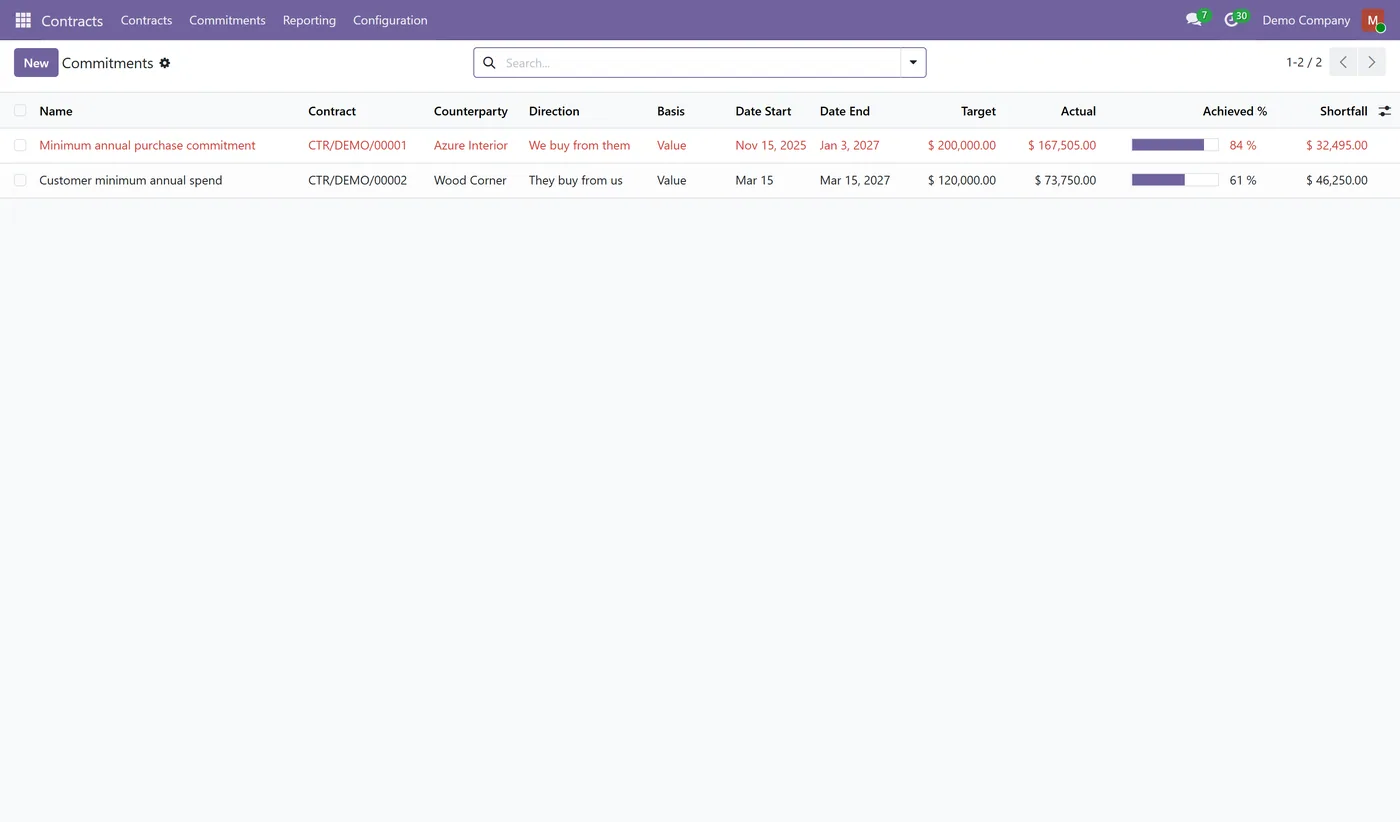
Task: Sort by the Achieved % column header
Action: [x=1235, y=111]
